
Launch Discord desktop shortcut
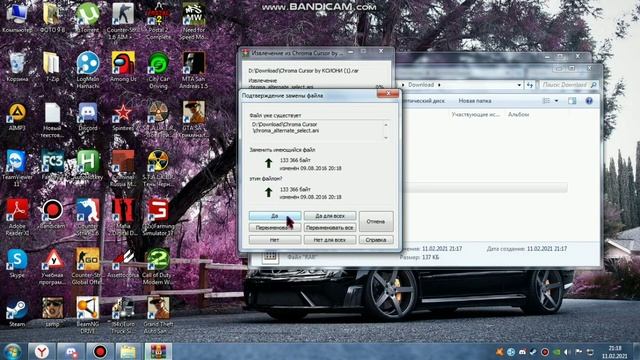point(88,117)
